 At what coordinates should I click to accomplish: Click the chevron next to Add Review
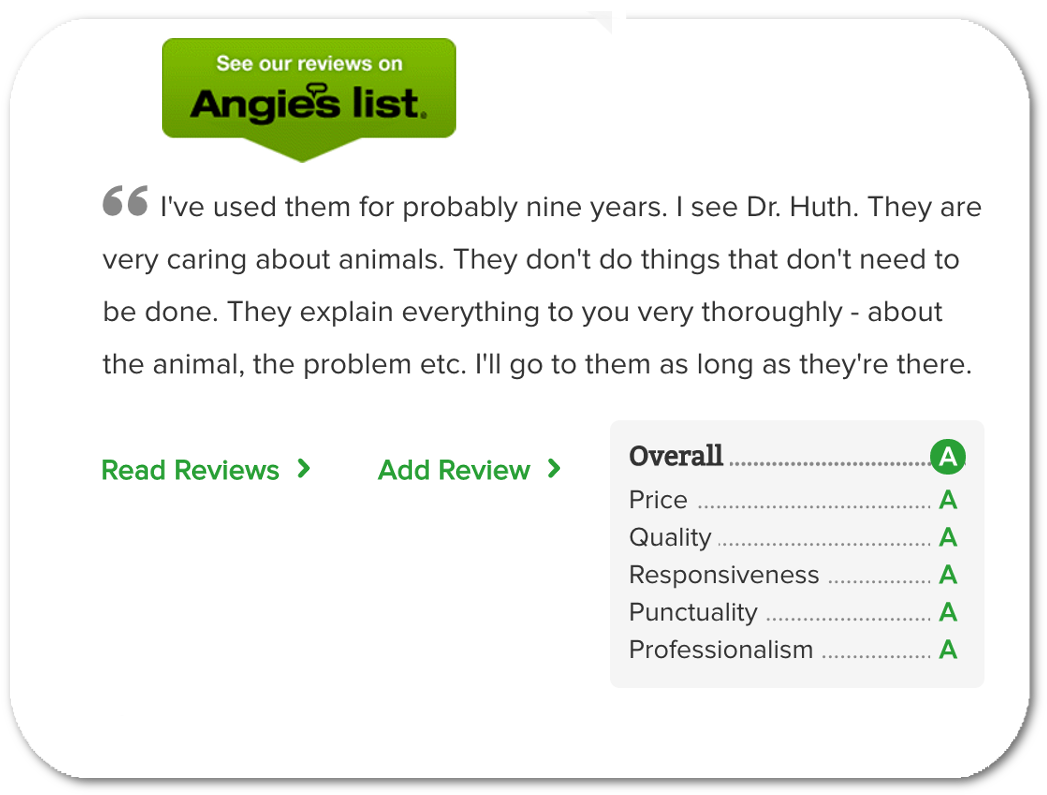(x=554, y=469)
